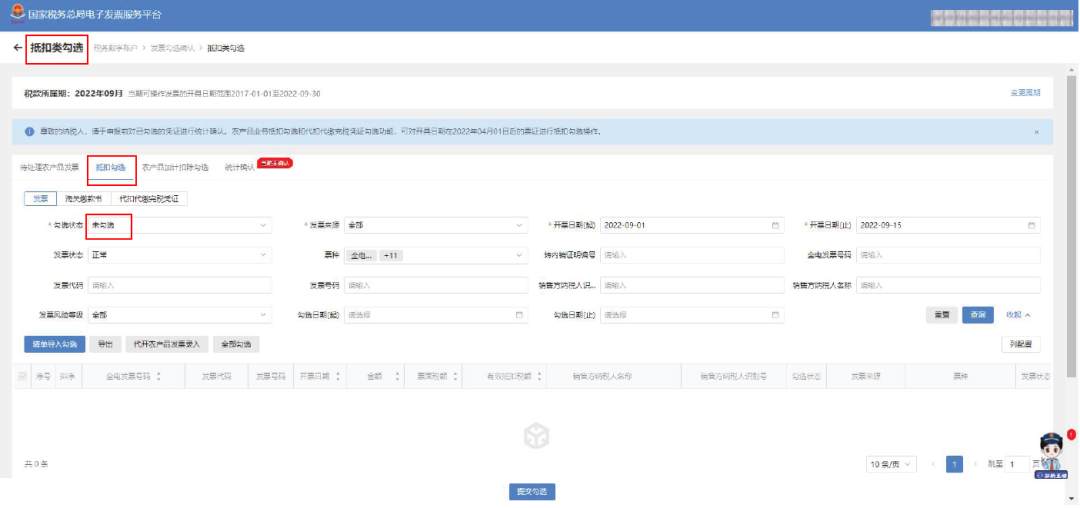Click calendar icon in 勾选日期(止)
This screenshot has height=508, width=1080.
tap(774, 315)
